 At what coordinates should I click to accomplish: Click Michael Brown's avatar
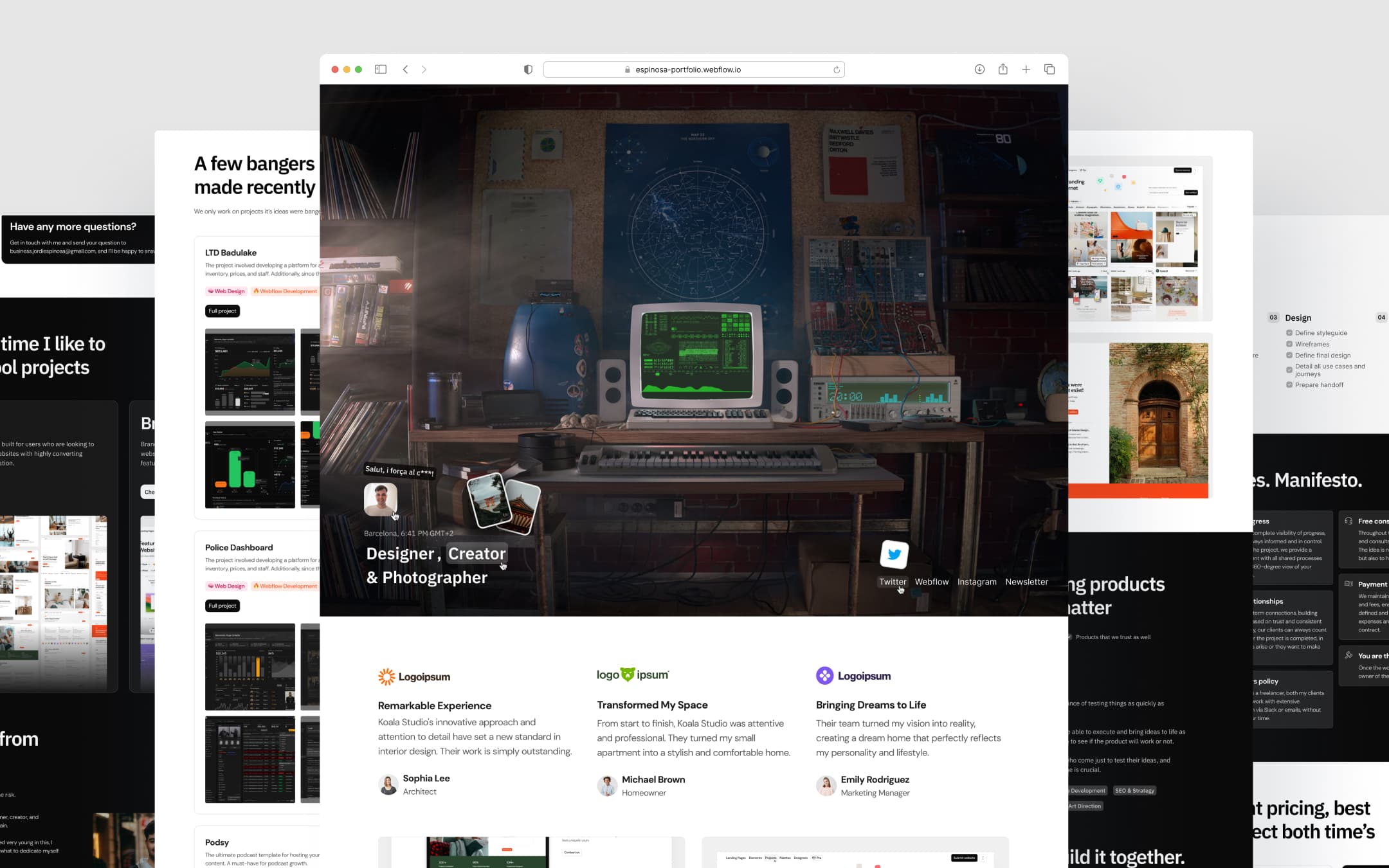click(607, 786)
